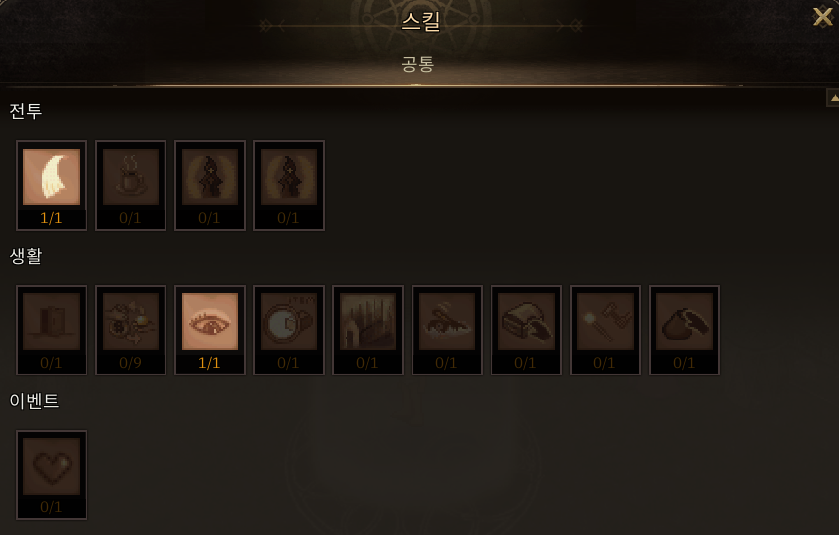The image size is (839, 535).
Task: Open the 0/9 flowers and potion skill
Action: click(x=131, y=330)
